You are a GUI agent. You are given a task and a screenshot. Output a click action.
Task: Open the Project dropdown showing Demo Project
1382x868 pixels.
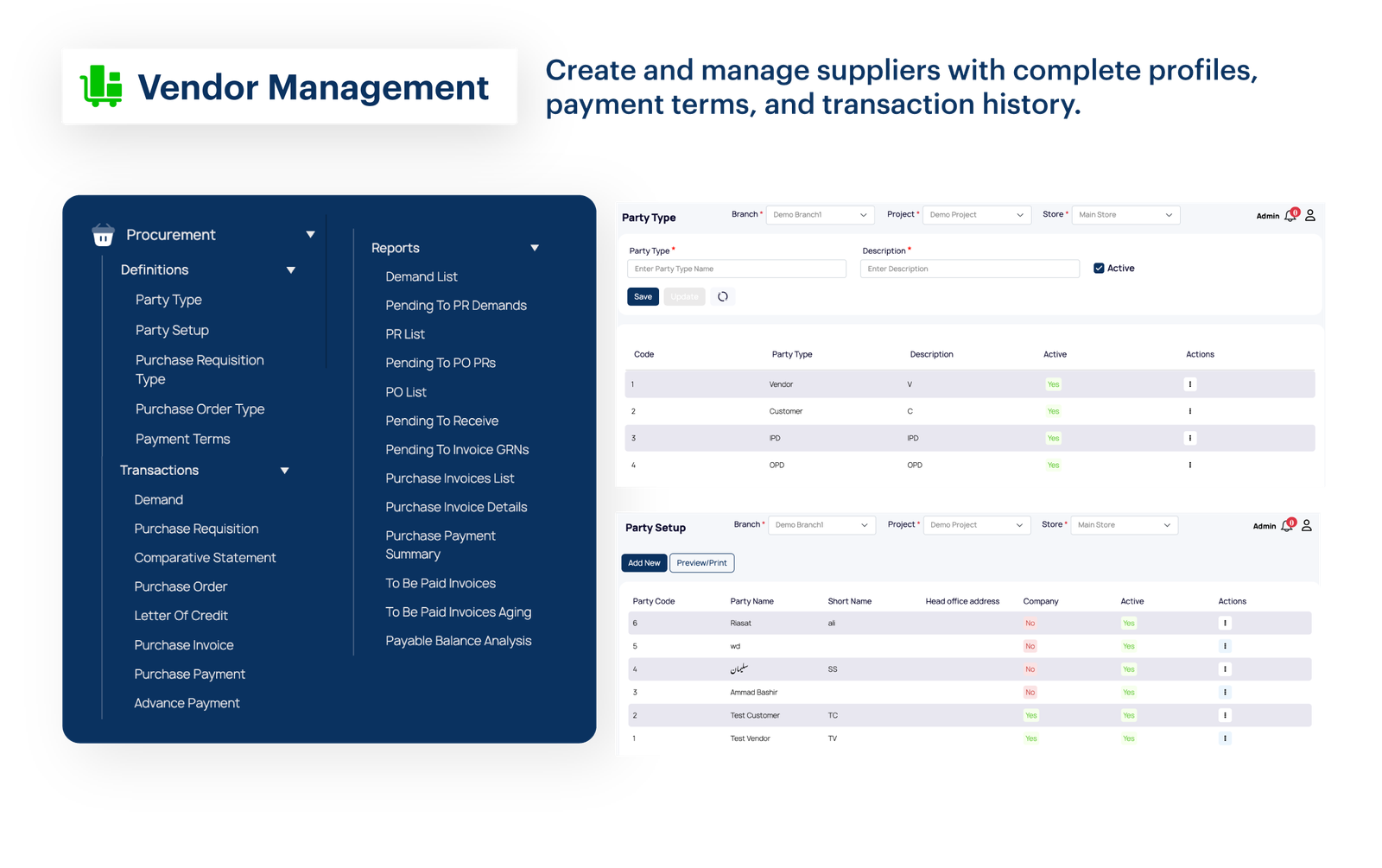click(x=976, y=214)
